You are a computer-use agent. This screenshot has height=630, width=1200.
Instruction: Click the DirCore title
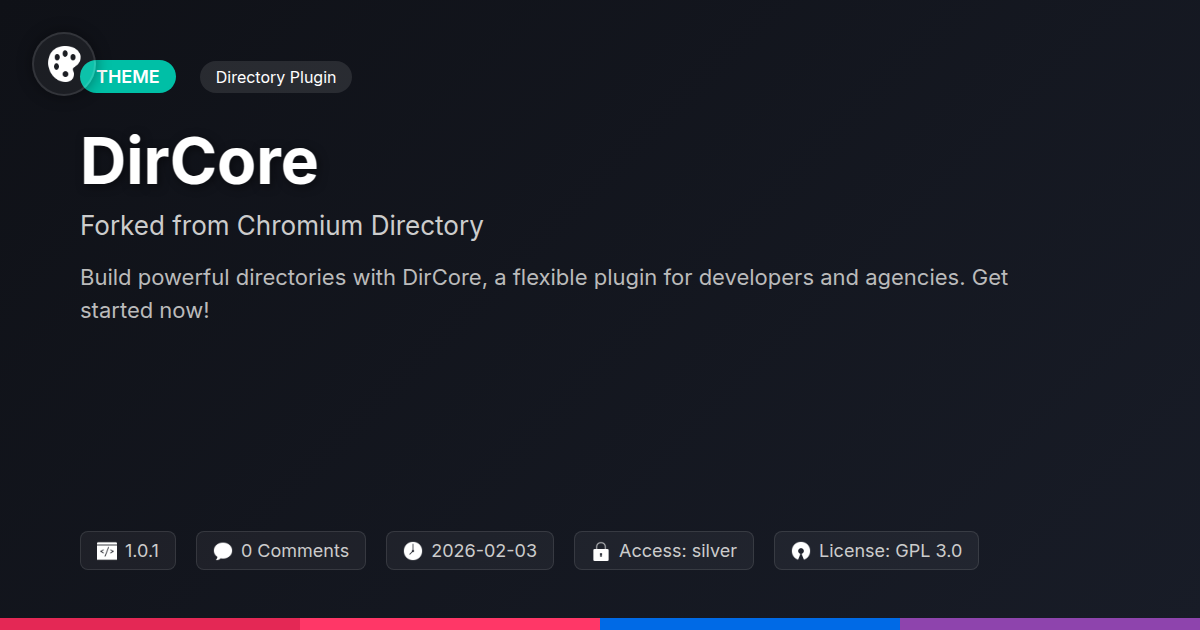199,161
